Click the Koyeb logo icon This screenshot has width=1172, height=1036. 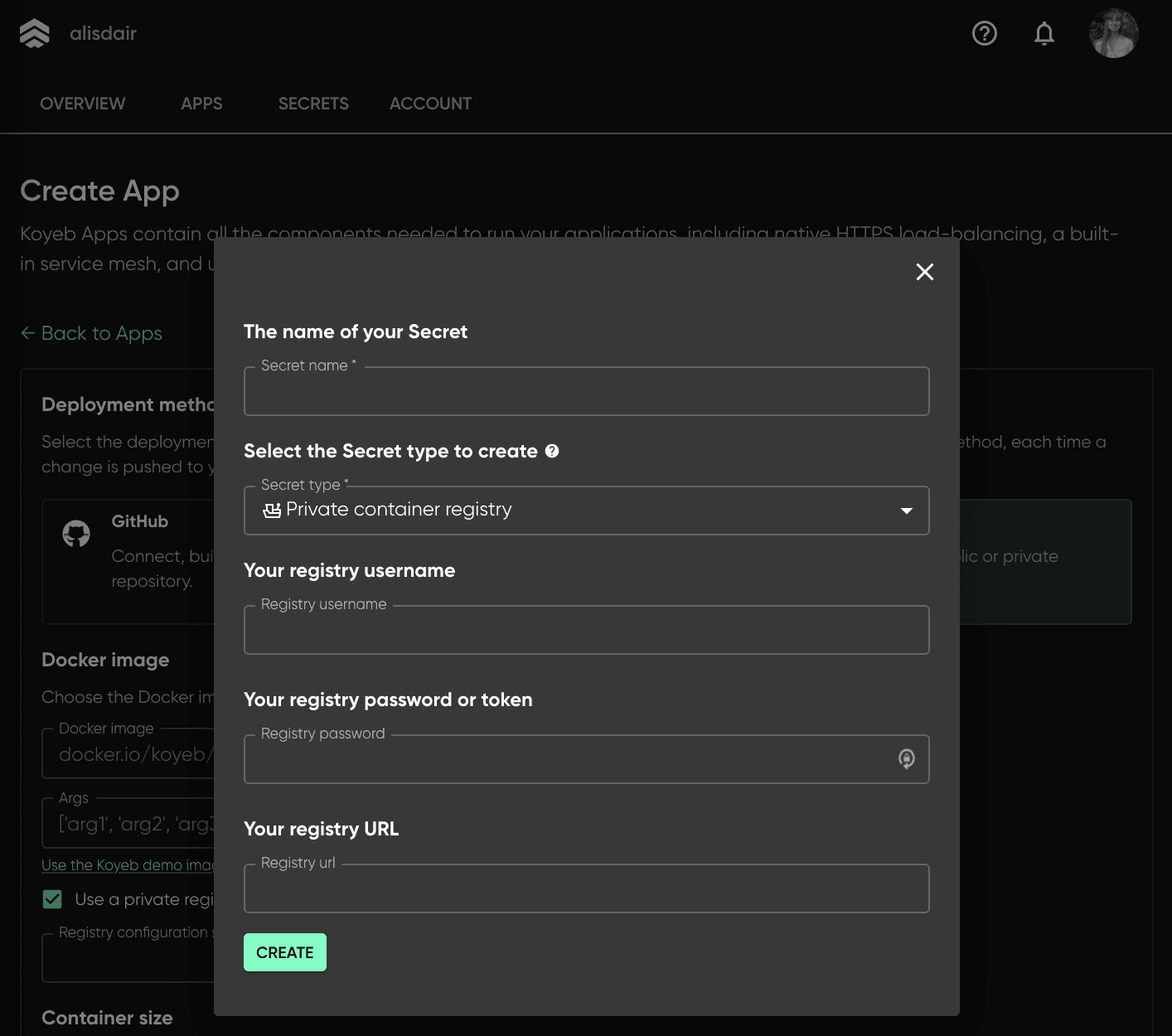click(35, 33)
